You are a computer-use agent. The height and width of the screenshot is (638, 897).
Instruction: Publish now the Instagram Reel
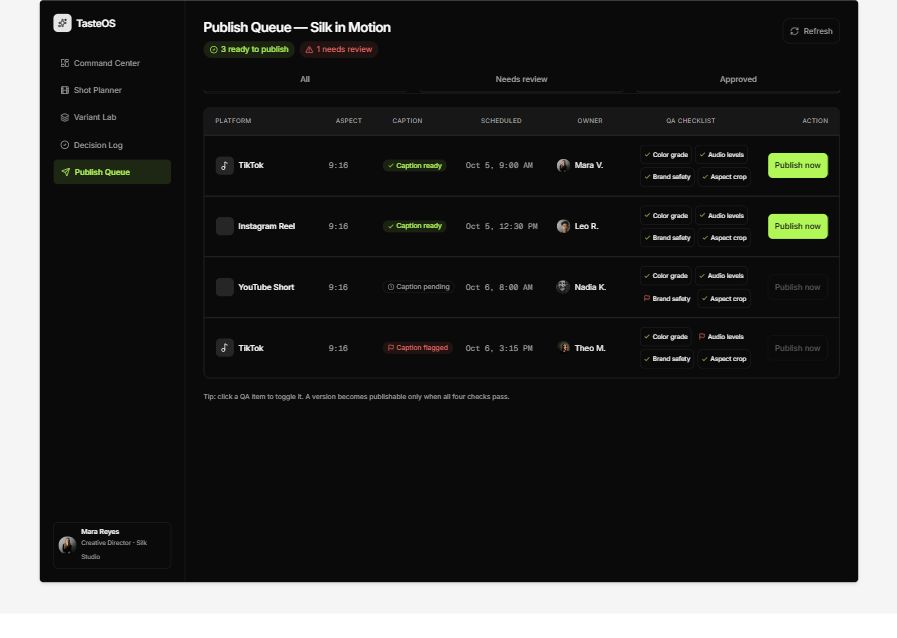(797, 226)
